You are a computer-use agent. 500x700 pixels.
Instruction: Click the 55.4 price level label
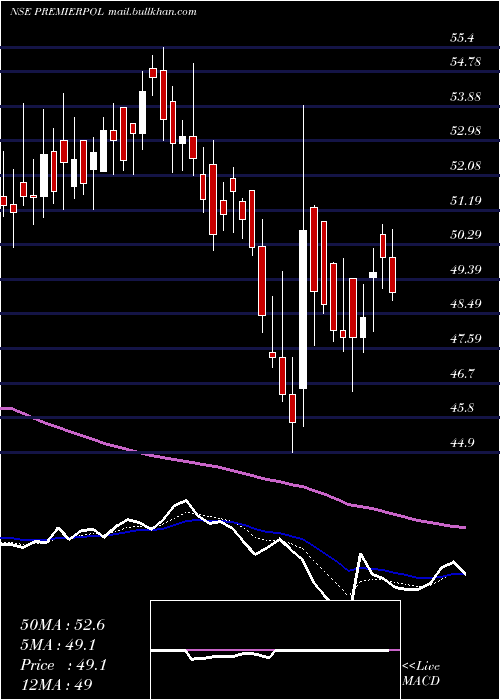coord(462,38)
